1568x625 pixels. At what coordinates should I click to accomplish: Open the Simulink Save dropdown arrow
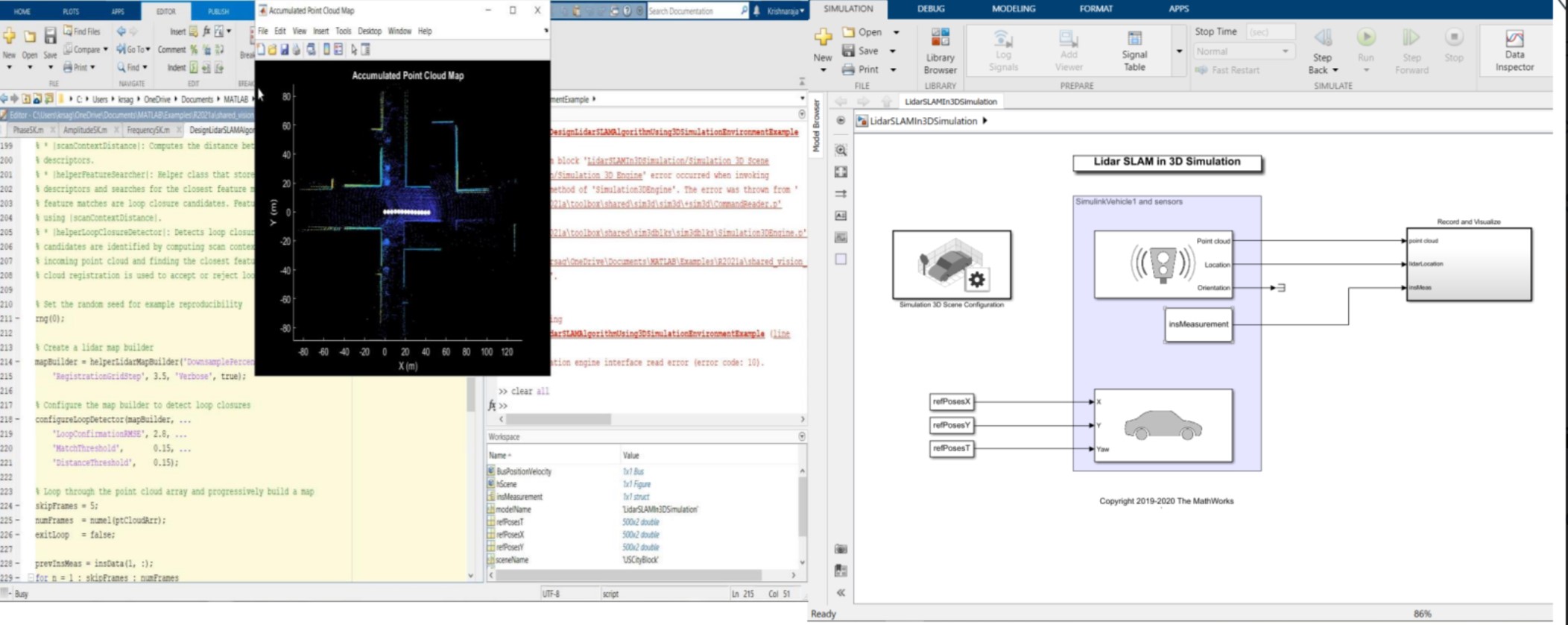892,51
